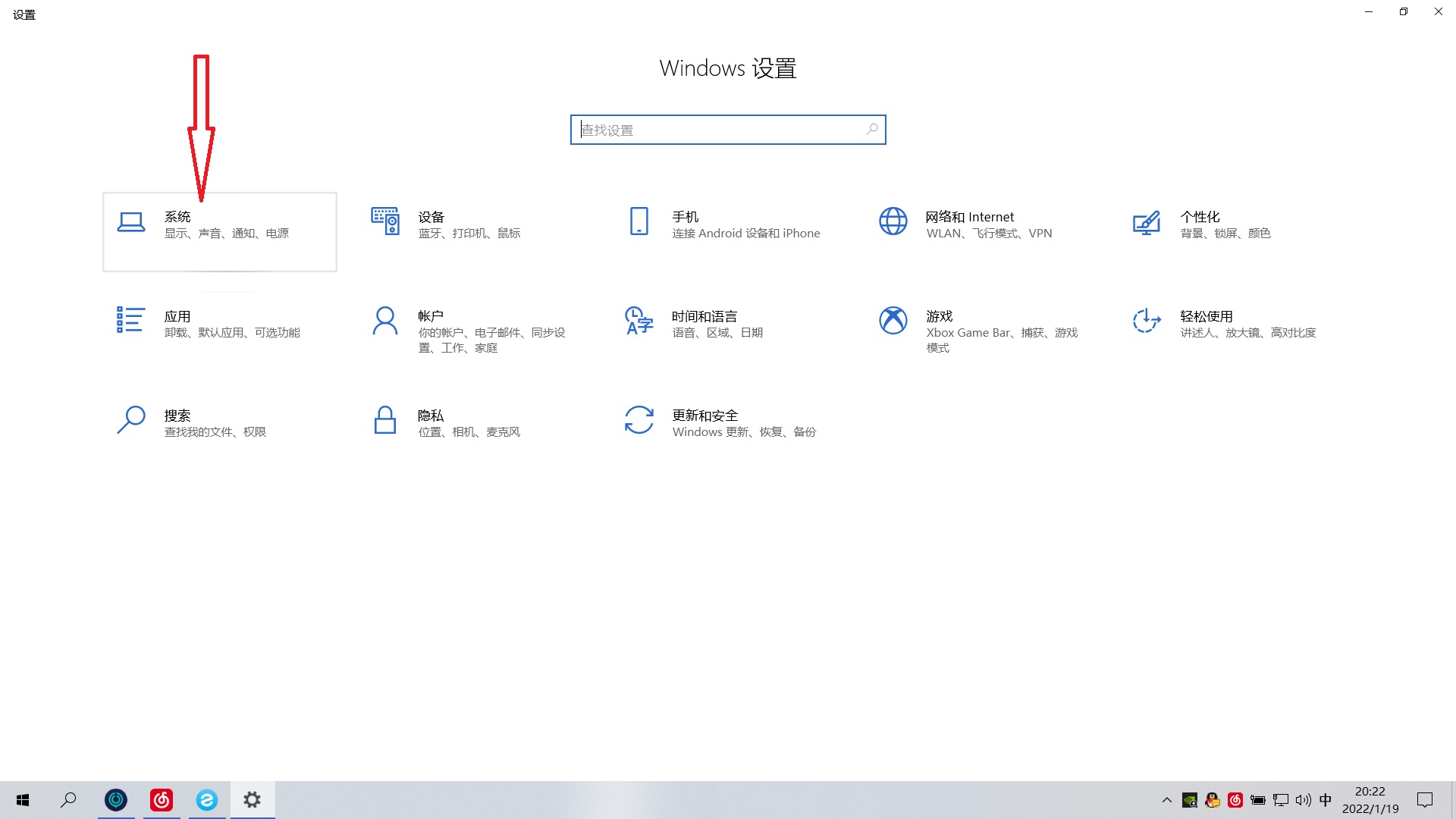The width and height of the screenshot is (1456, 819).
Task: Open the Windows Start menu
Action: [x=23, y=800]
